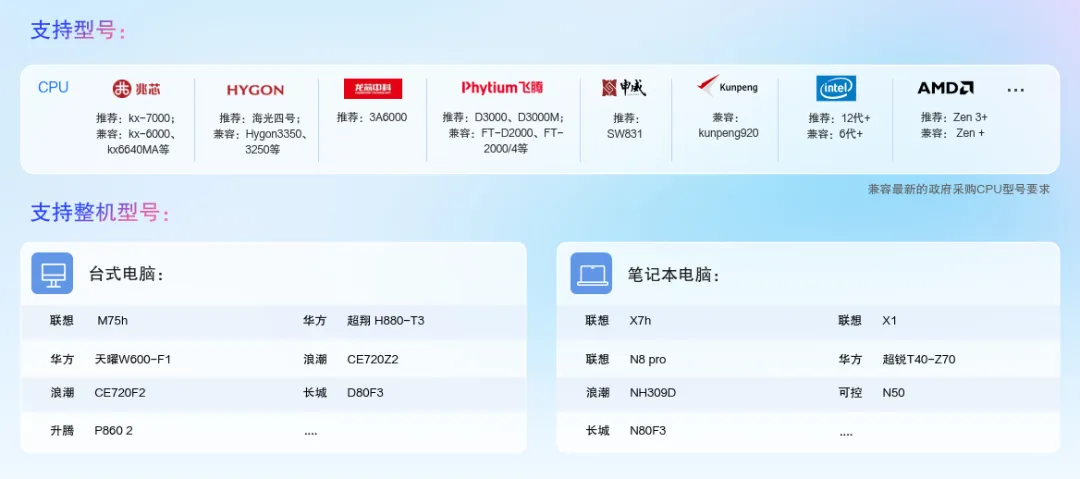Expand more CPU brands via ellipsis

[1015, 89]
